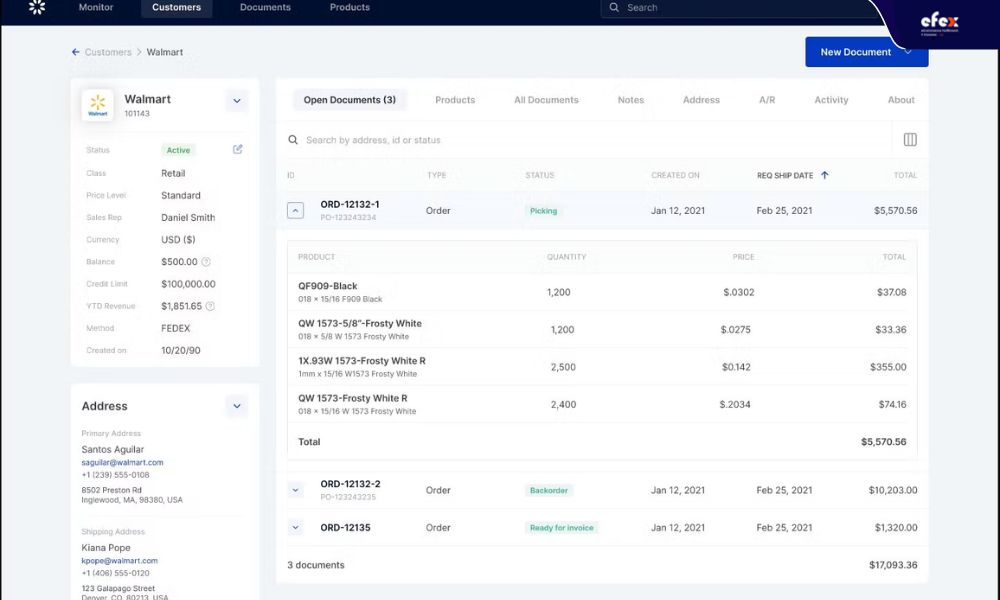The width and height of the screenshot is (1000, 600).
Task: Show the Activity tab
Action: click(x=831, y=100)
